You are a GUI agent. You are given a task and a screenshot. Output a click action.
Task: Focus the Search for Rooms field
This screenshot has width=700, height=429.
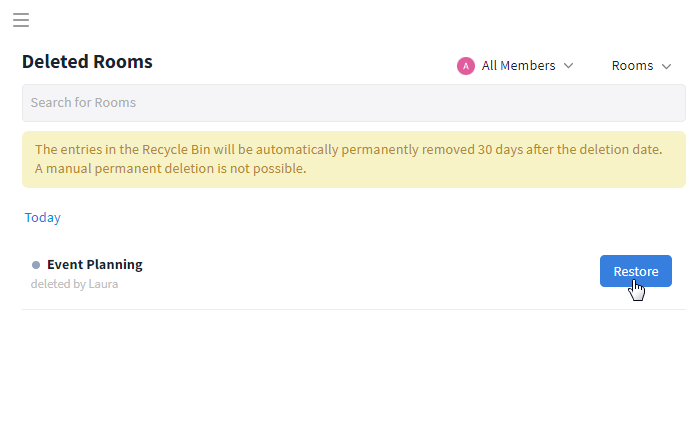click(x=354, y=103)
